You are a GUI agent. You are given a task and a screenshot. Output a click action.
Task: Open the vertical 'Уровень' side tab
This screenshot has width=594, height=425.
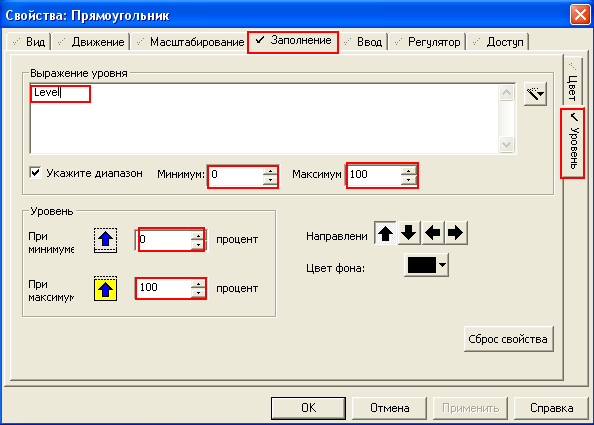coord(573,143)
